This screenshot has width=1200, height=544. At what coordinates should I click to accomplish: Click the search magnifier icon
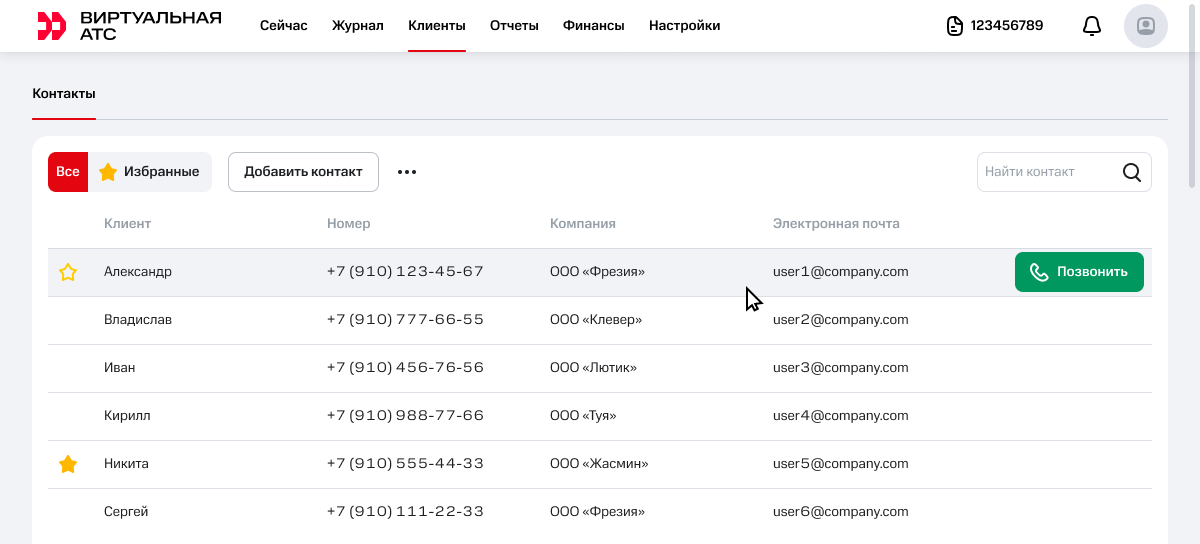click(1132, 172)
